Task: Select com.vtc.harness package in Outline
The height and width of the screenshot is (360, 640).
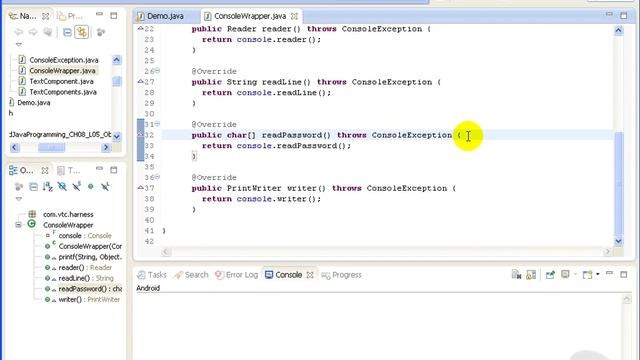Action: [x=68, y=214]
